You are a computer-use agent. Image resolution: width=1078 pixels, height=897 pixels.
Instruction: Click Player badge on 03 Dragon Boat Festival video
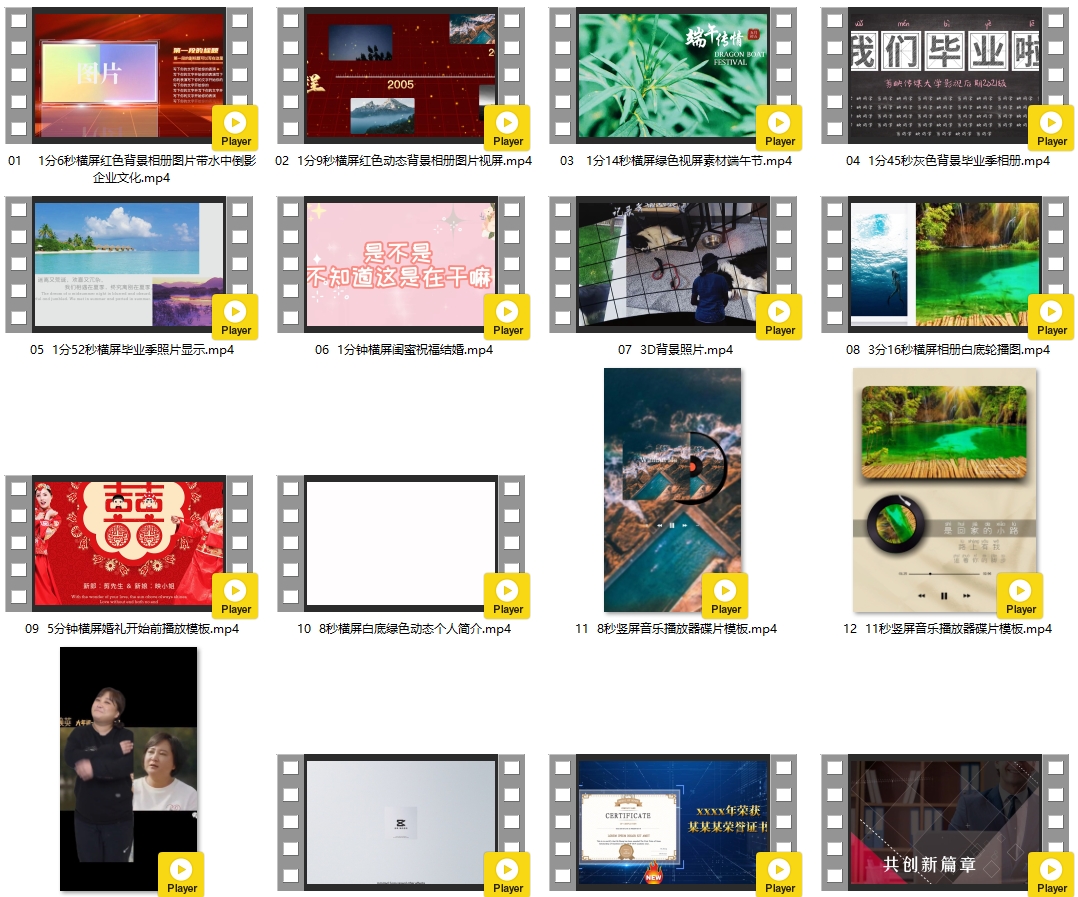coord(780,127)
